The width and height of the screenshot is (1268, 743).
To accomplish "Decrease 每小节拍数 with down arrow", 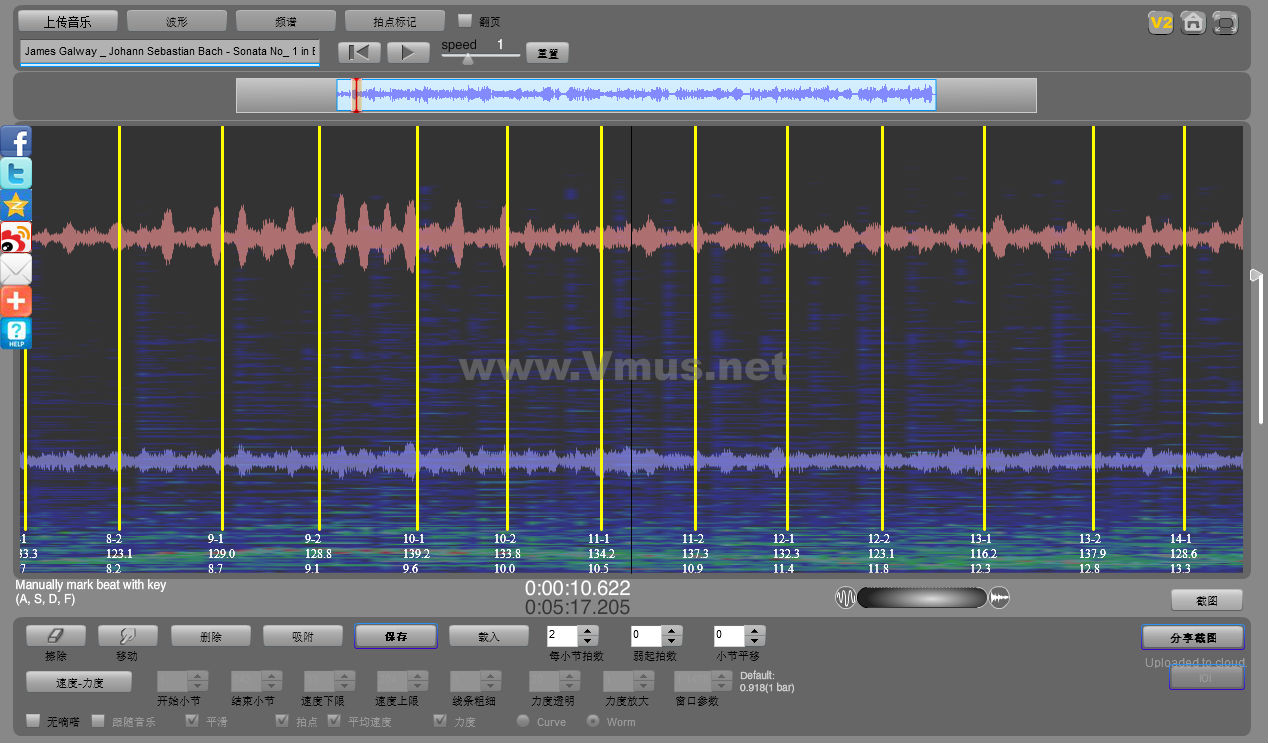I will pyautogui.click(x=588, y=641).
